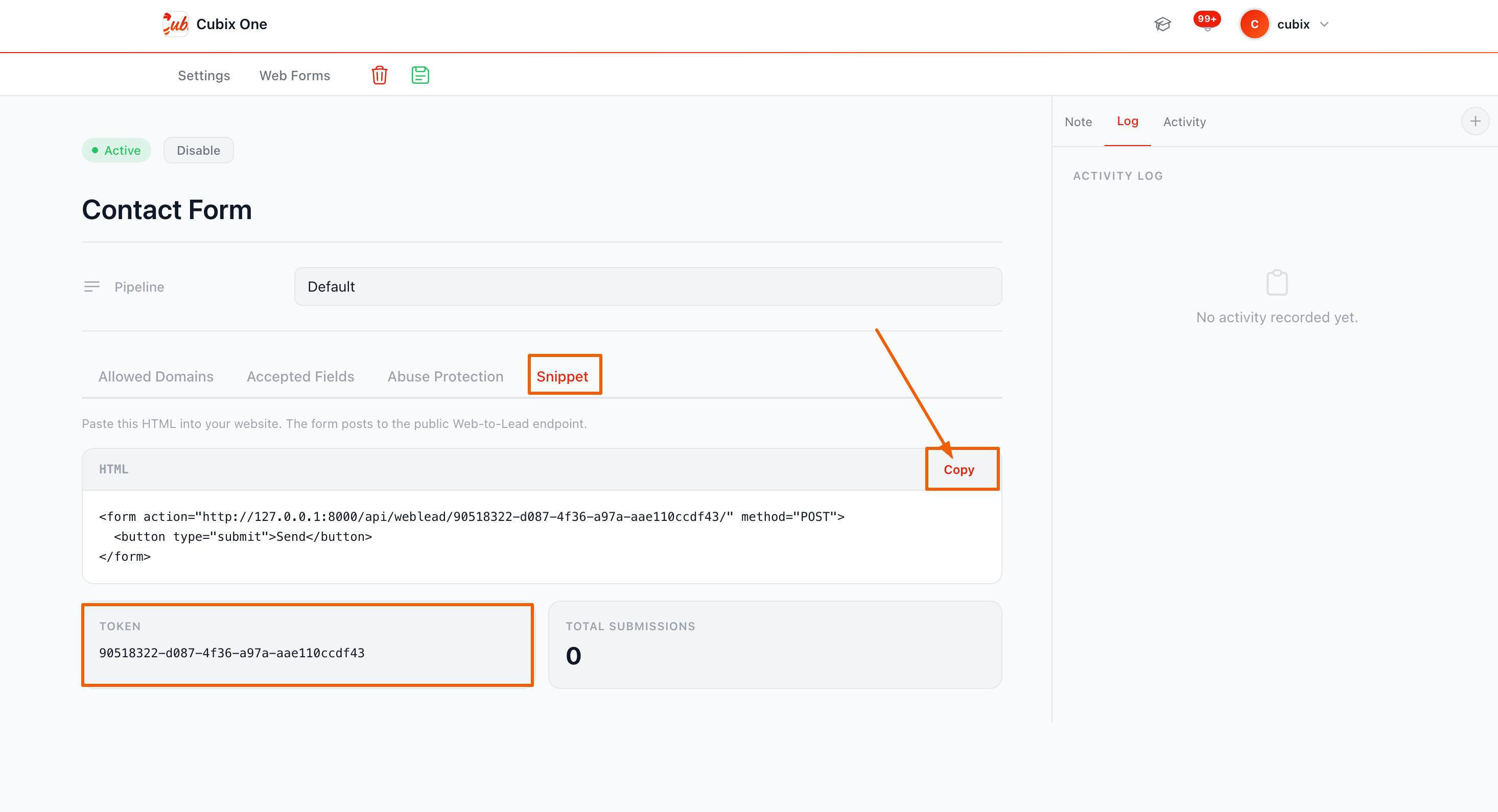Click the button submit line in snippet
The height and width of the screenshot is (812, 1498).
pyautogui.click(x=243, y=537)
